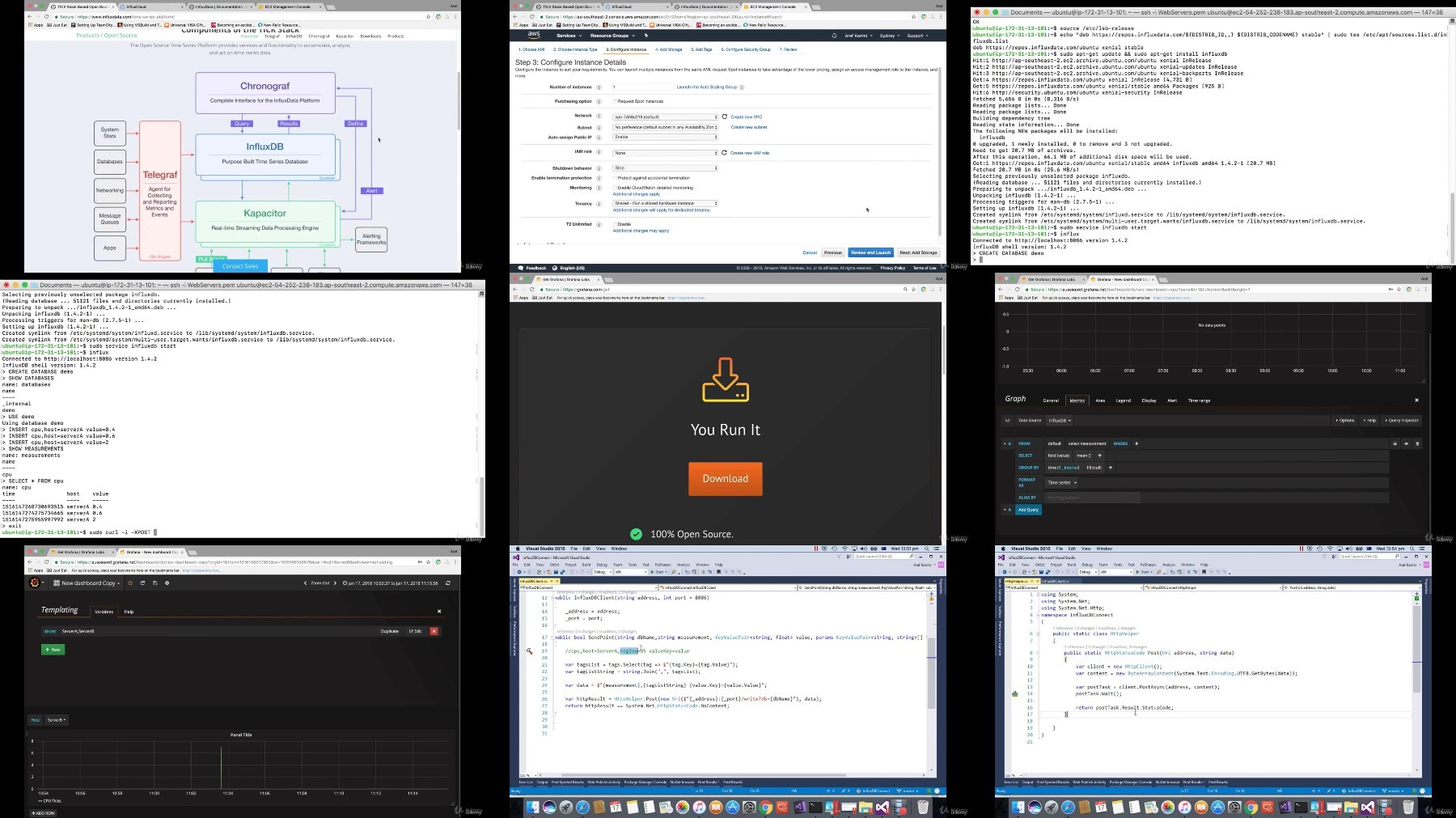Click the refresh icon beside the Grafana time range
The height and width of the screenshot is (818, 1456).
point(448,583)
